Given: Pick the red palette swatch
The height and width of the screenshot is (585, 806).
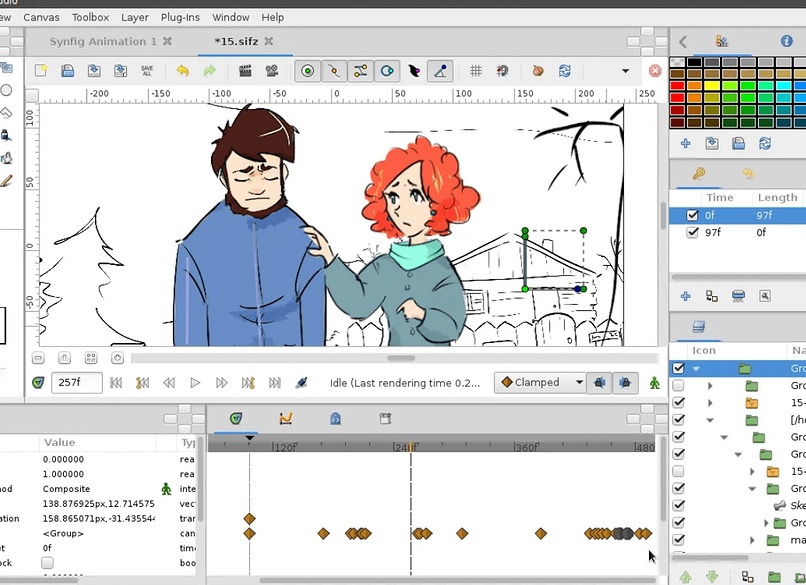Looking at the screenshot, I should pyautogui.click(x=677, y=86).
